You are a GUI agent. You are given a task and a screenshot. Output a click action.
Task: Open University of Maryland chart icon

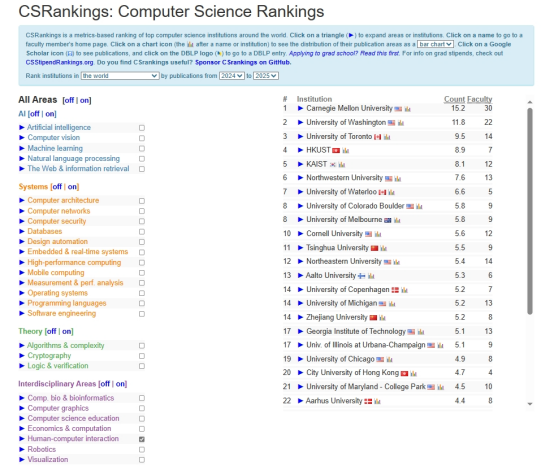click(440, 388)
